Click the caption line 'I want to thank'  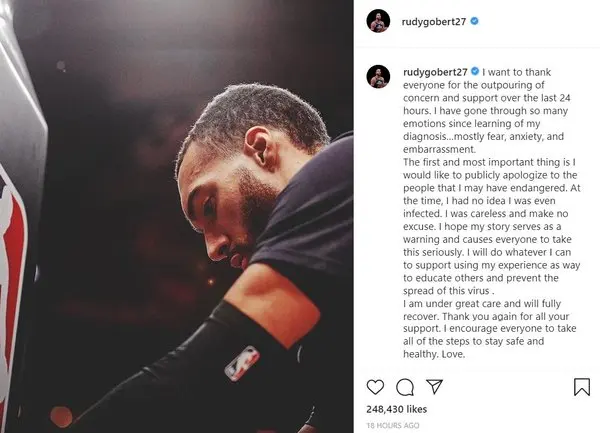516,72
